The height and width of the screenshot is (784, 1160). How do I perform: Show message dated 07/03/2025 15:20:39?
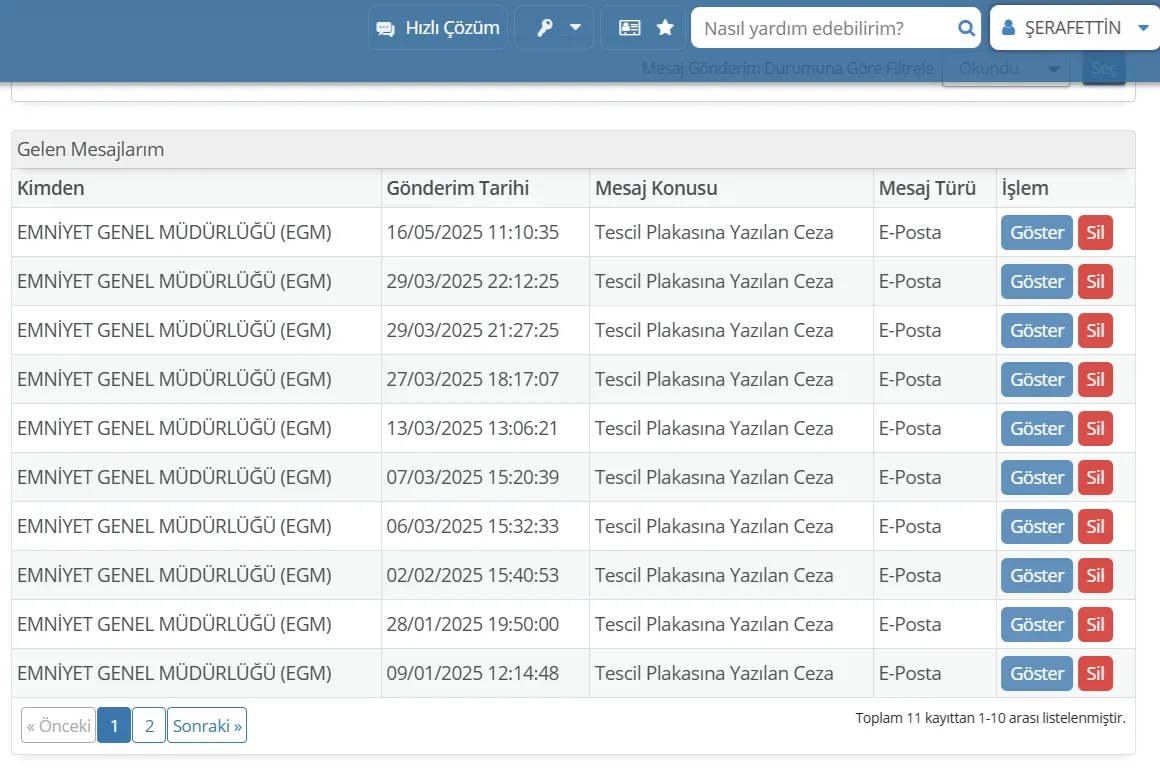click(1036, 477)
